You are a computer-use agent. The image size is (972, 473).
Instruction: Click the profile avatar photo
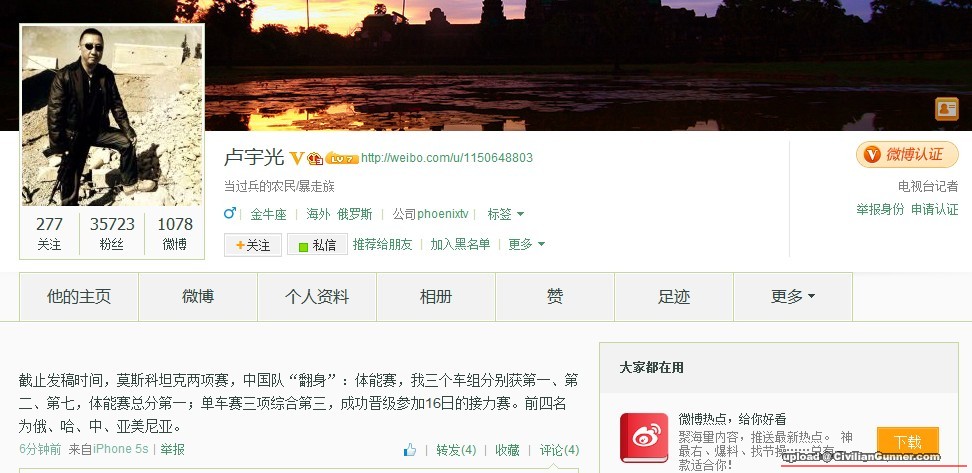(x=112, y=115)
